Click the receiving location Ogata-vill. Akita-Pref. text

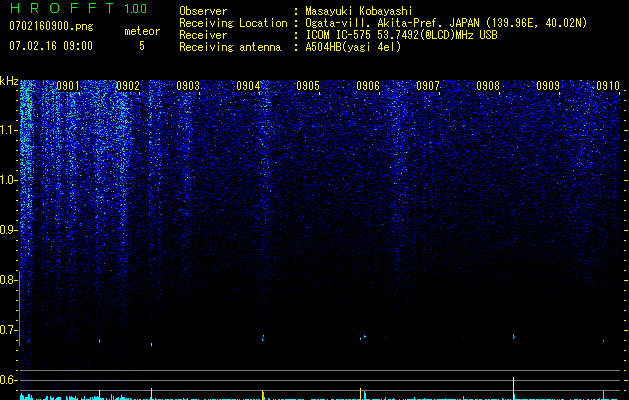coord(375,23)
